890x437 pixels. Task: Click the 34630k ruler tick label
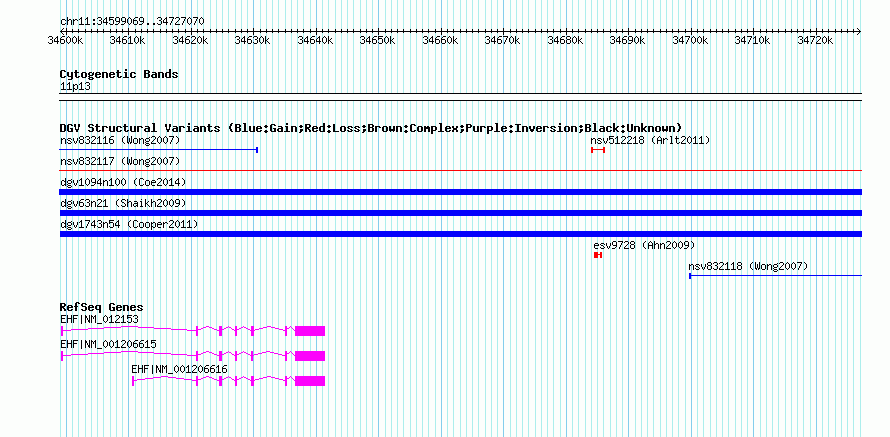pos(254,40)
